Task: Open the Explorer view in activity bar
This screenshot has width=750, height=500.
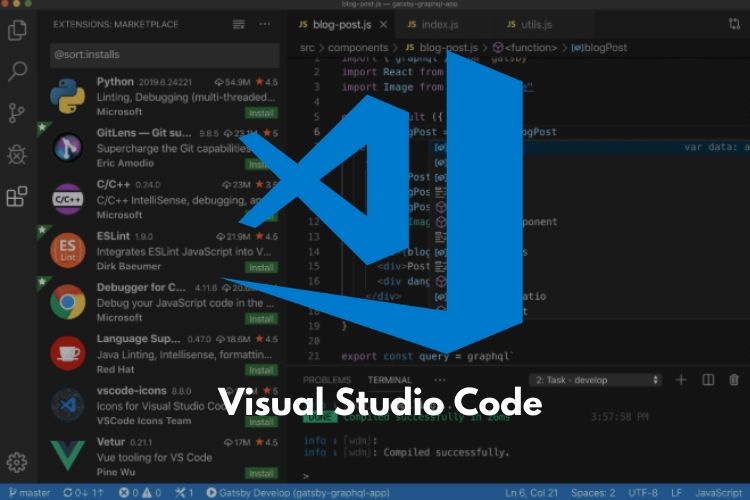Action: click(x=17, y=30)
